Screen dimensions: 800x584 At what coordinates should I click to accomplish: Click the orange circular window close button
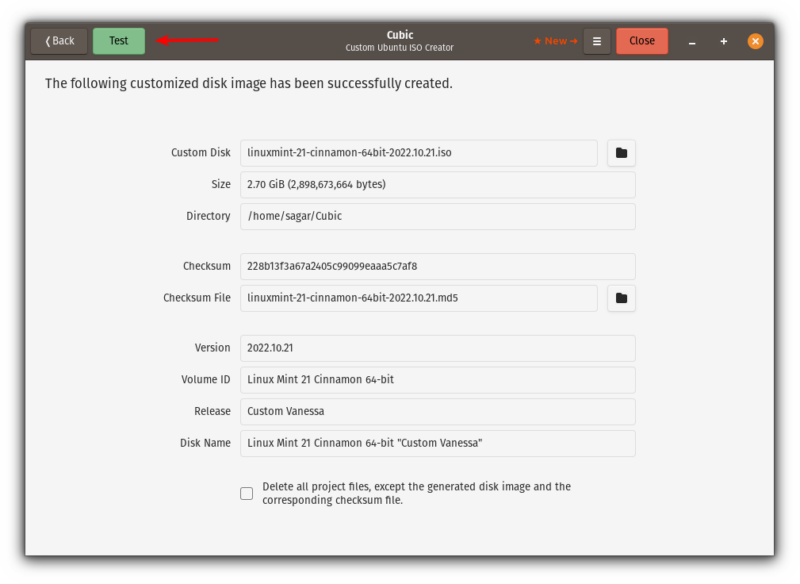757,41
